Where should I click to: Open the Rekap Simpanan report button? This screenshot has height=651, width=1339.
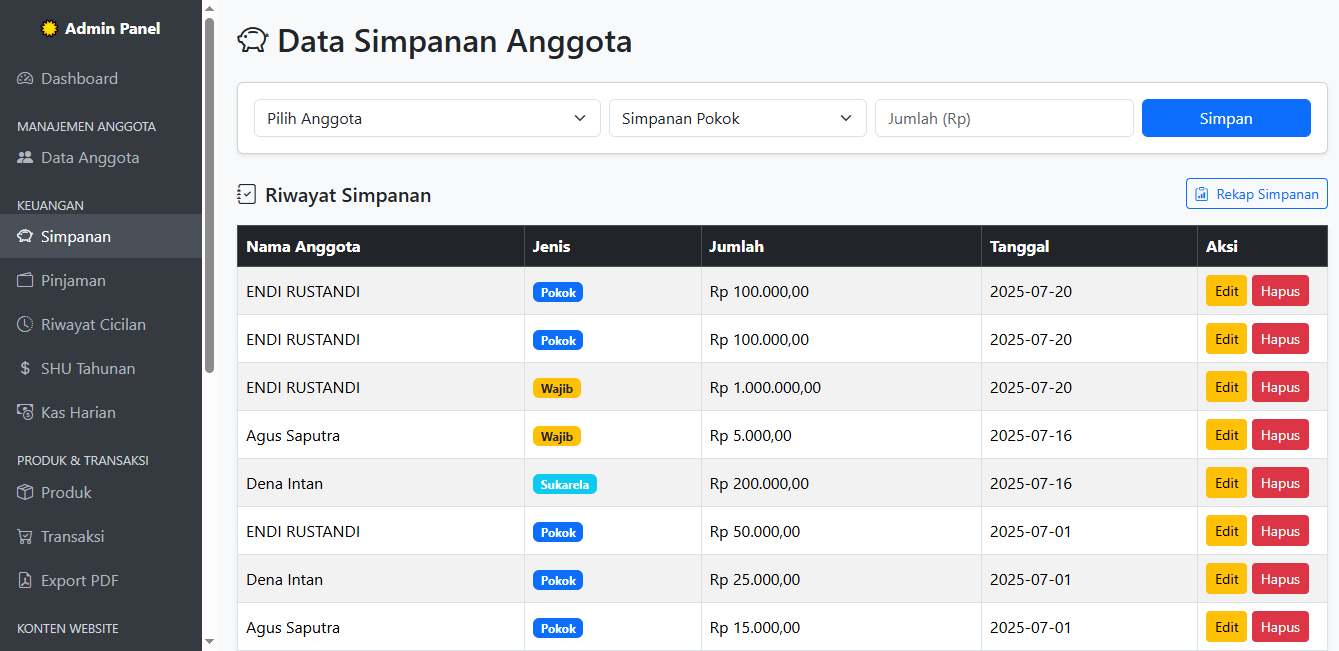pyautogui.click(x=1256, y=194)
